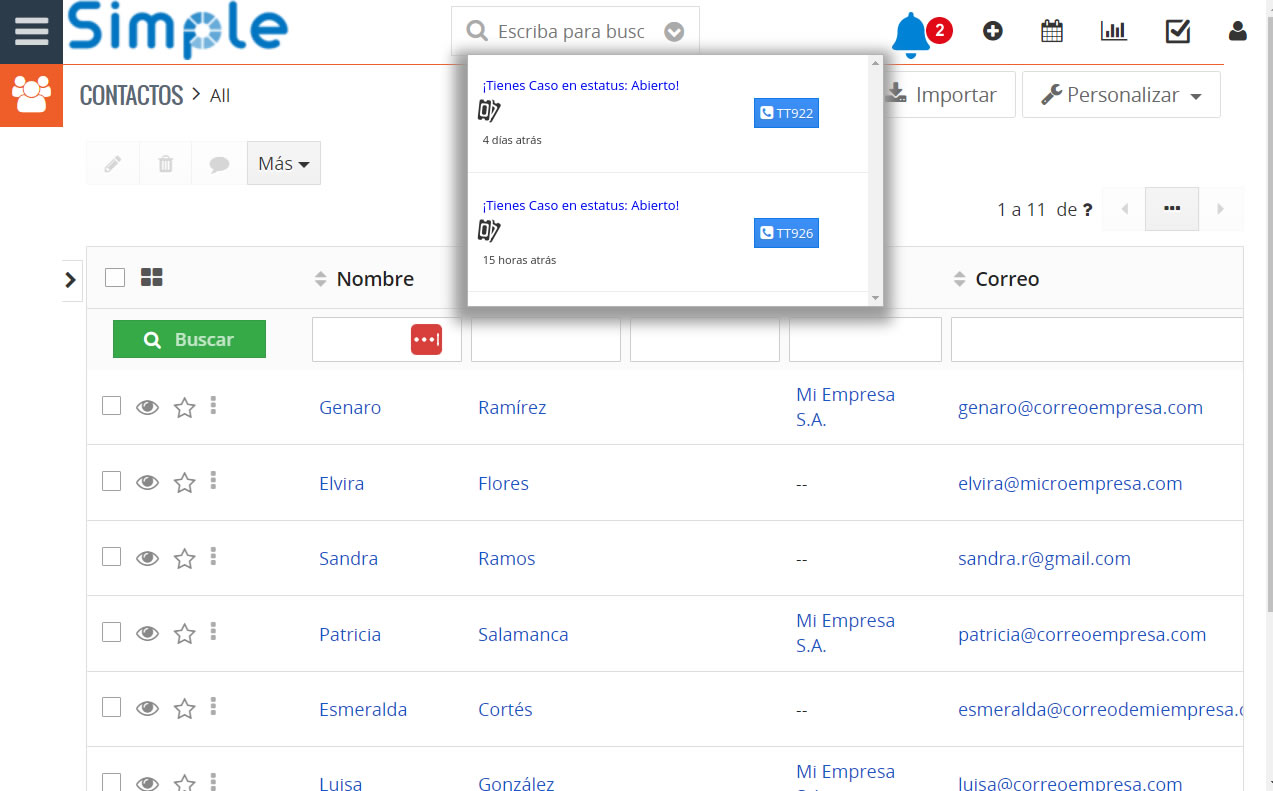This screenshot has height=791, width=1273.
Task: Open email genaro@correoempresa.com
Action: tap(1080, 407)
